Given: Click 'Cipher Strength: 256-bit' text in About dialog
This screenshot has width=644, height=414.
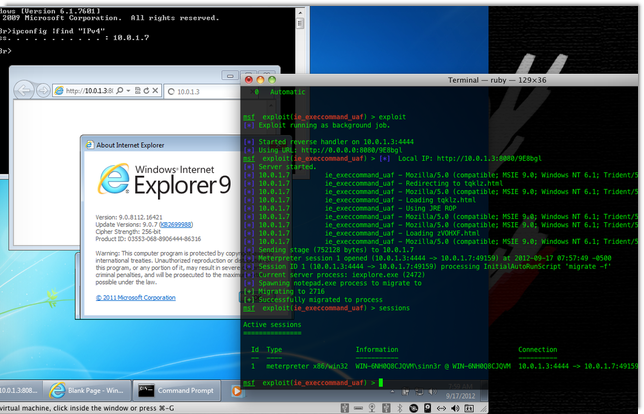Looking at the screenshot, I should coord(126,232).
